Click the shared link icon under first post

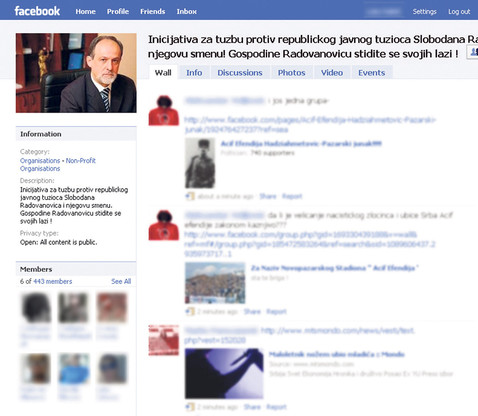click(190, 196)
